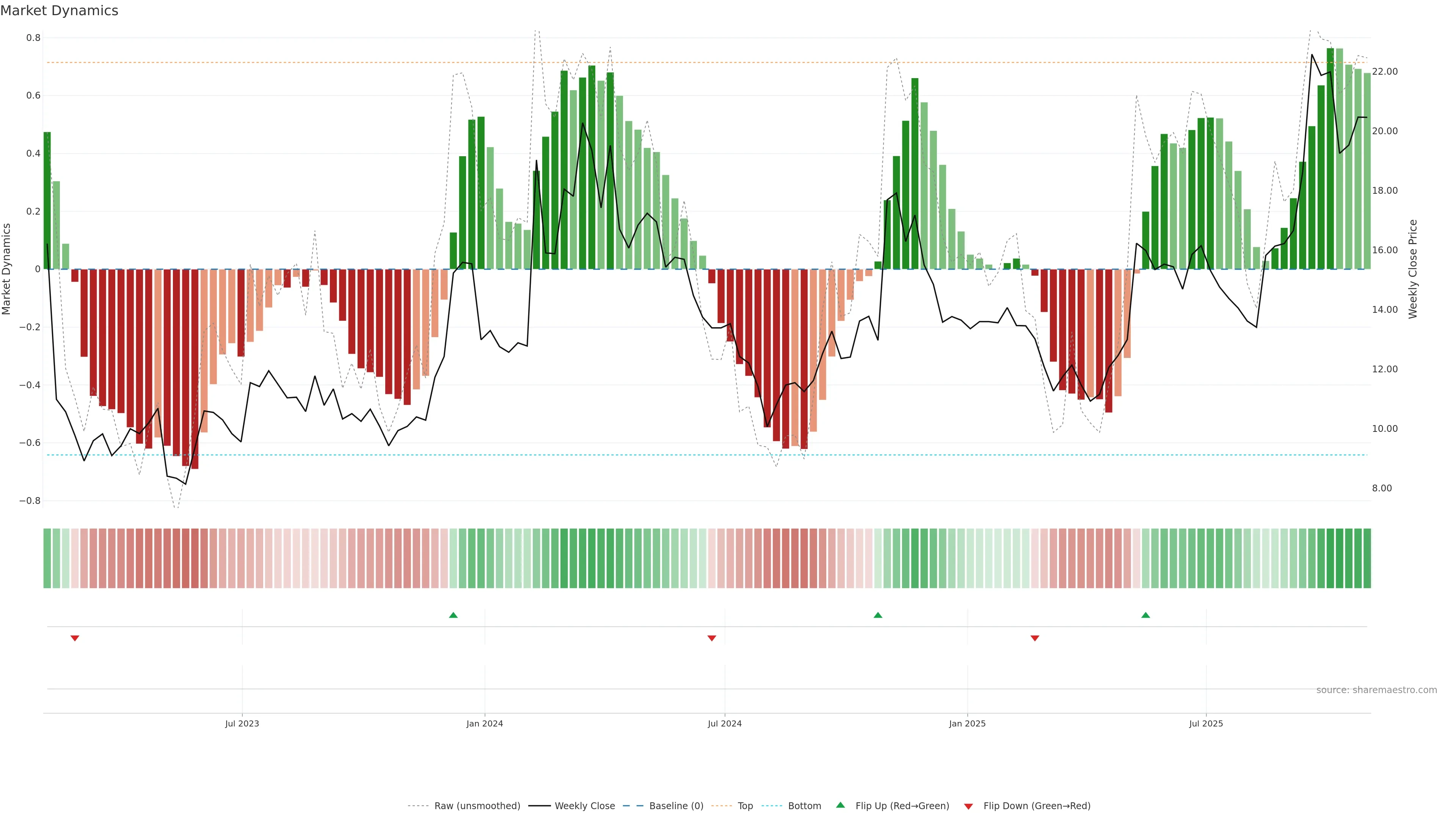
Task: Click the green flip-up marker before Jul 2025
Action: 1145,615
